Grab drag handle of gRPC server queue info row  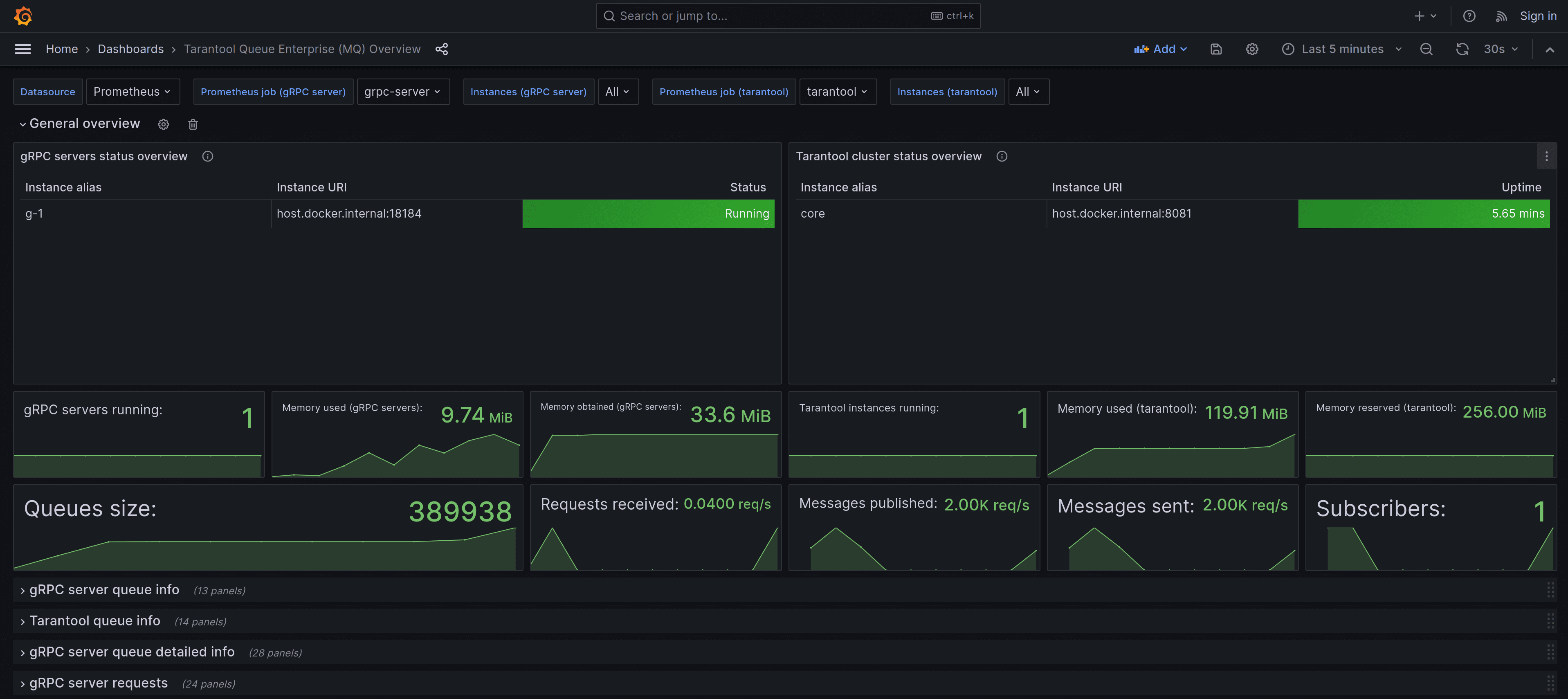pos(1550,590)
